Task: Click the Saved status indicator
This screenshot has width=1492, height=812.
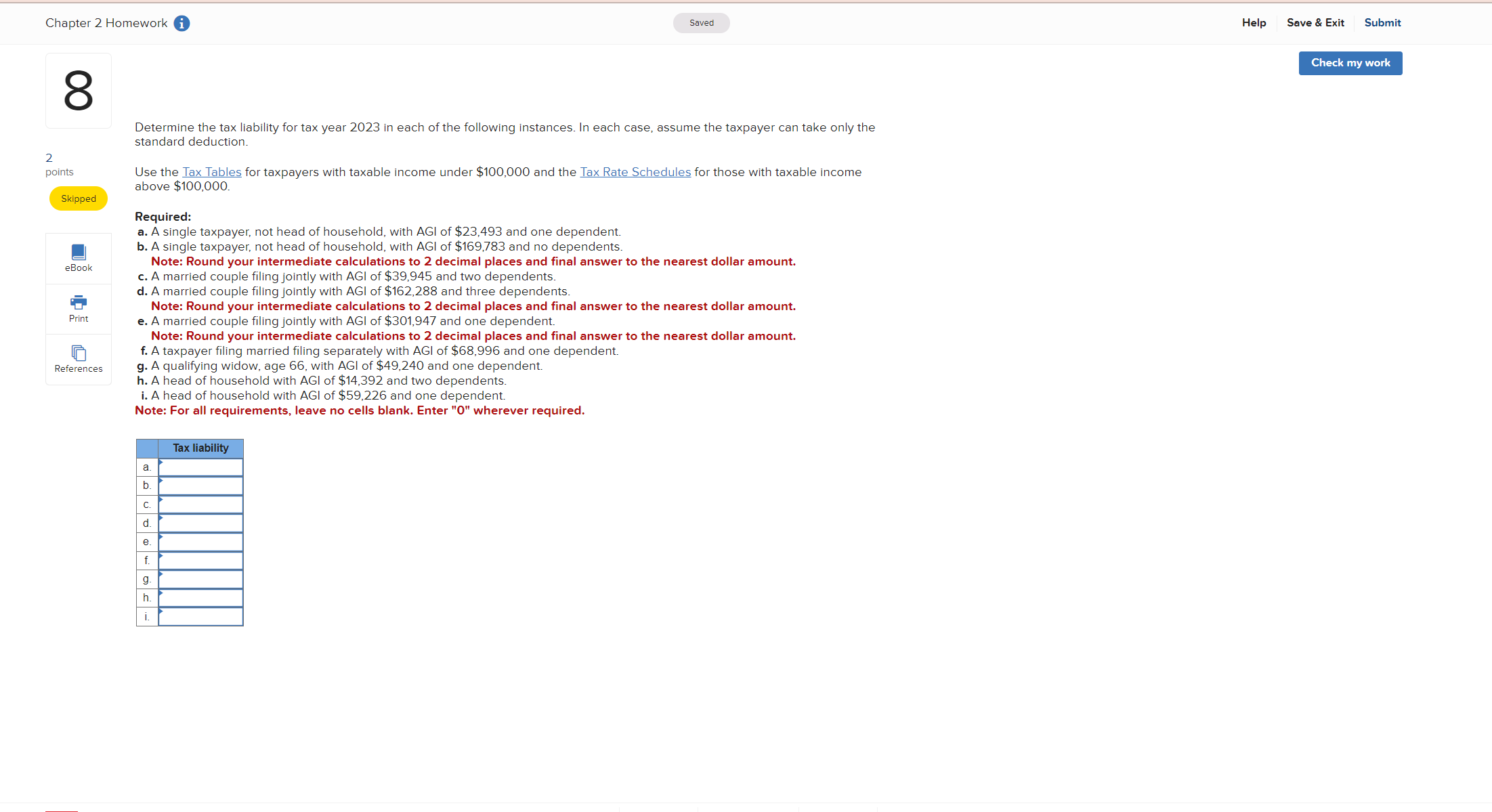Action: pos(701,23)
